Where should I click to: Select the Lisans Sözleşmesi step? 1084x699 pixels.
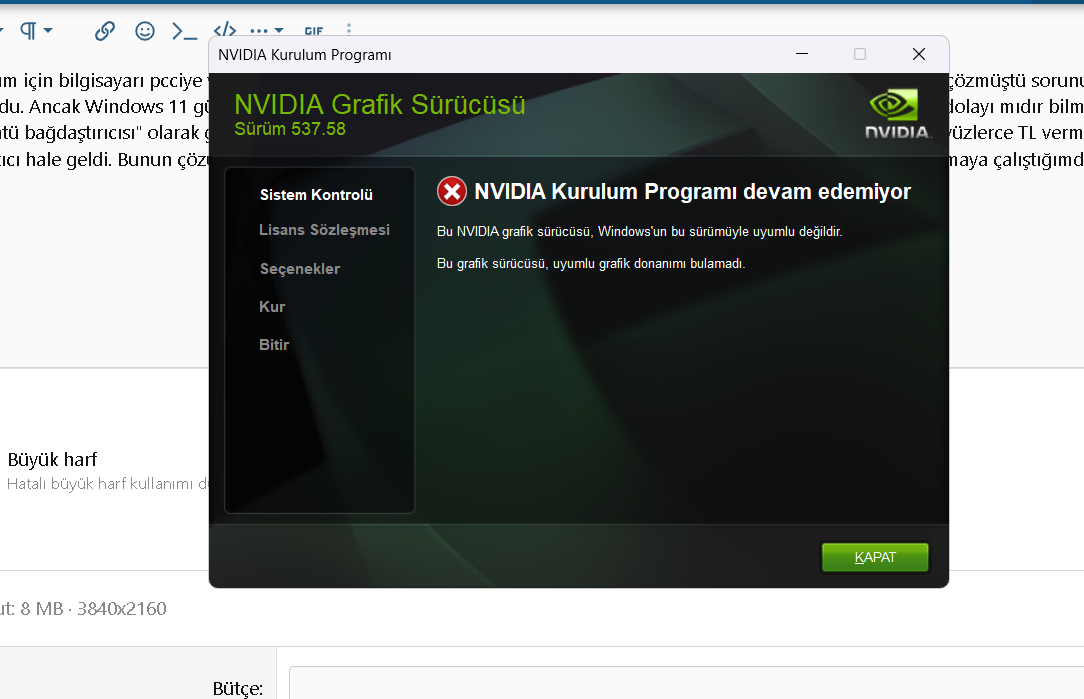tap(324, 230)
